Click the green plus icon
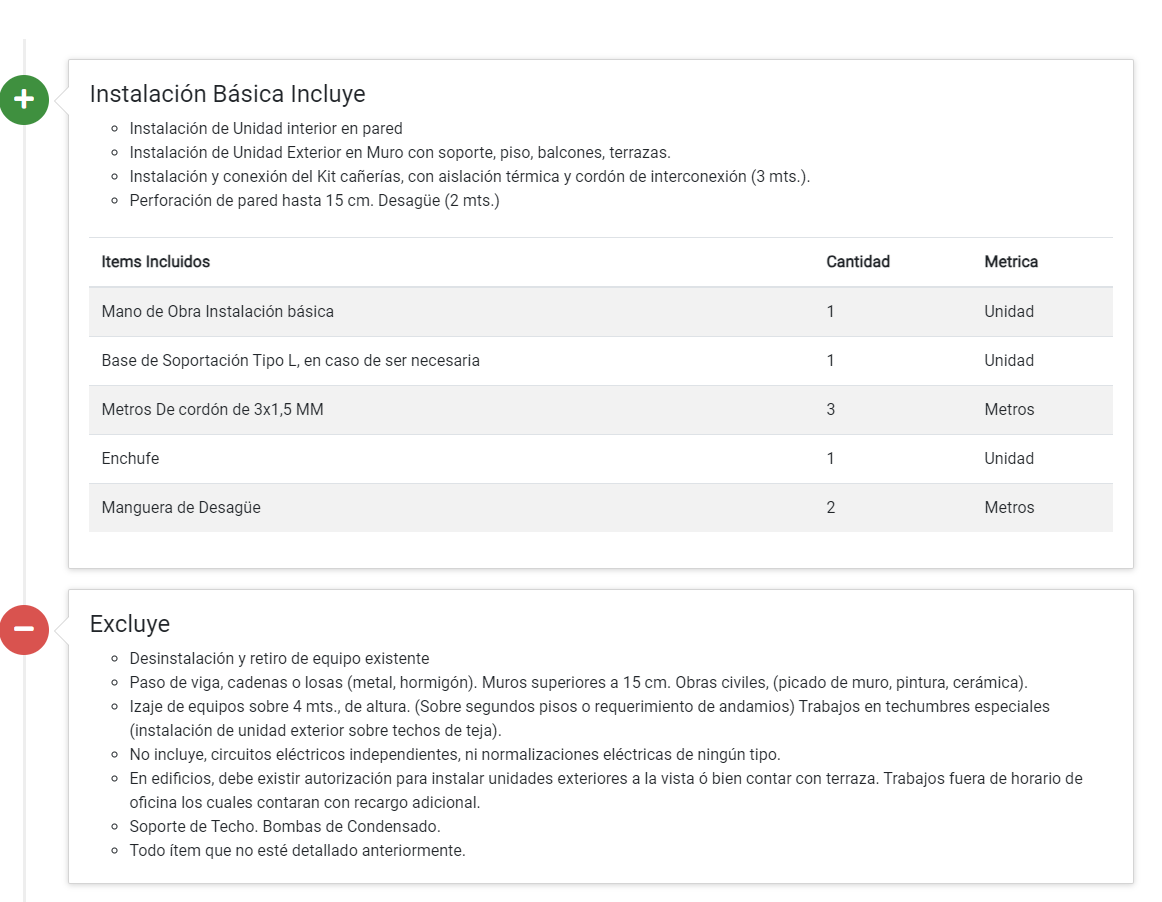 pos(24,100)
